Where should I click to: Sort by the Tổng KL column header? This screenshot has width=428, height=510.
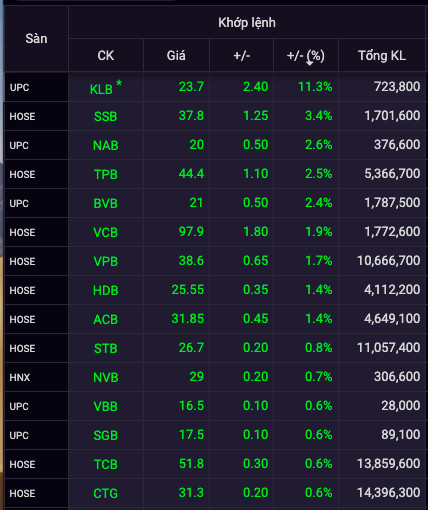tap(382, 55)
